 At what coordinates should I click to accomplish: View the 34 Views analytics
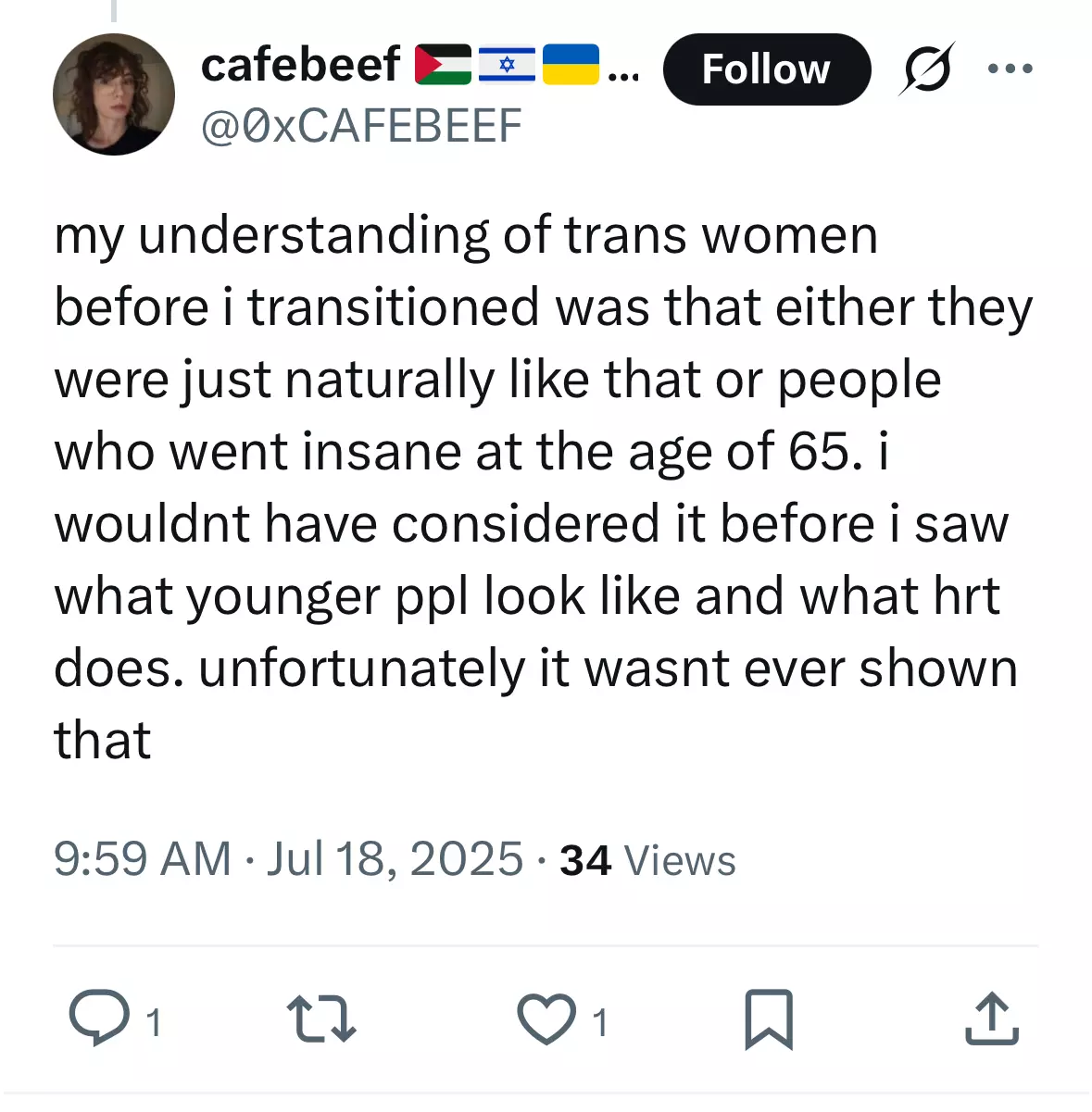647,860
